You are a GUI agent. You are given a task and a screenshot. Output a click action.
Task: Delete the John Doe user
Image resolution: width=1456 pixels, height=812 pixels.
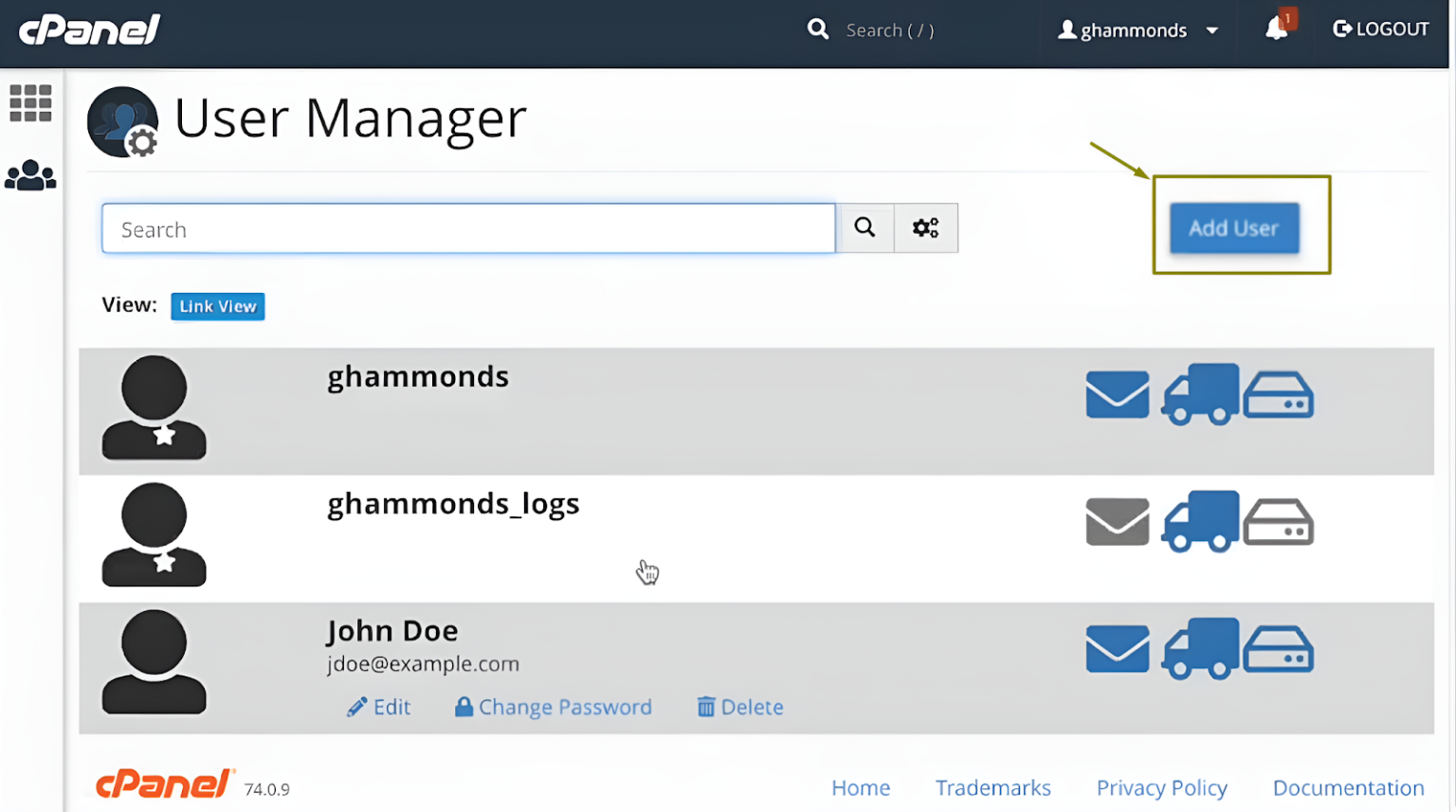pos(739,706)
